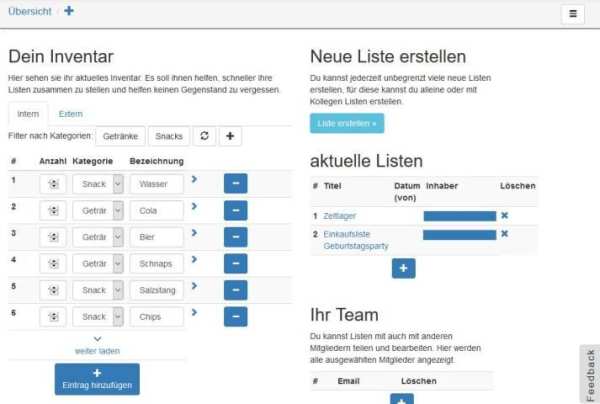
Task: Add a list with plus under aktuelle Listen
Action: pos(403,268)
